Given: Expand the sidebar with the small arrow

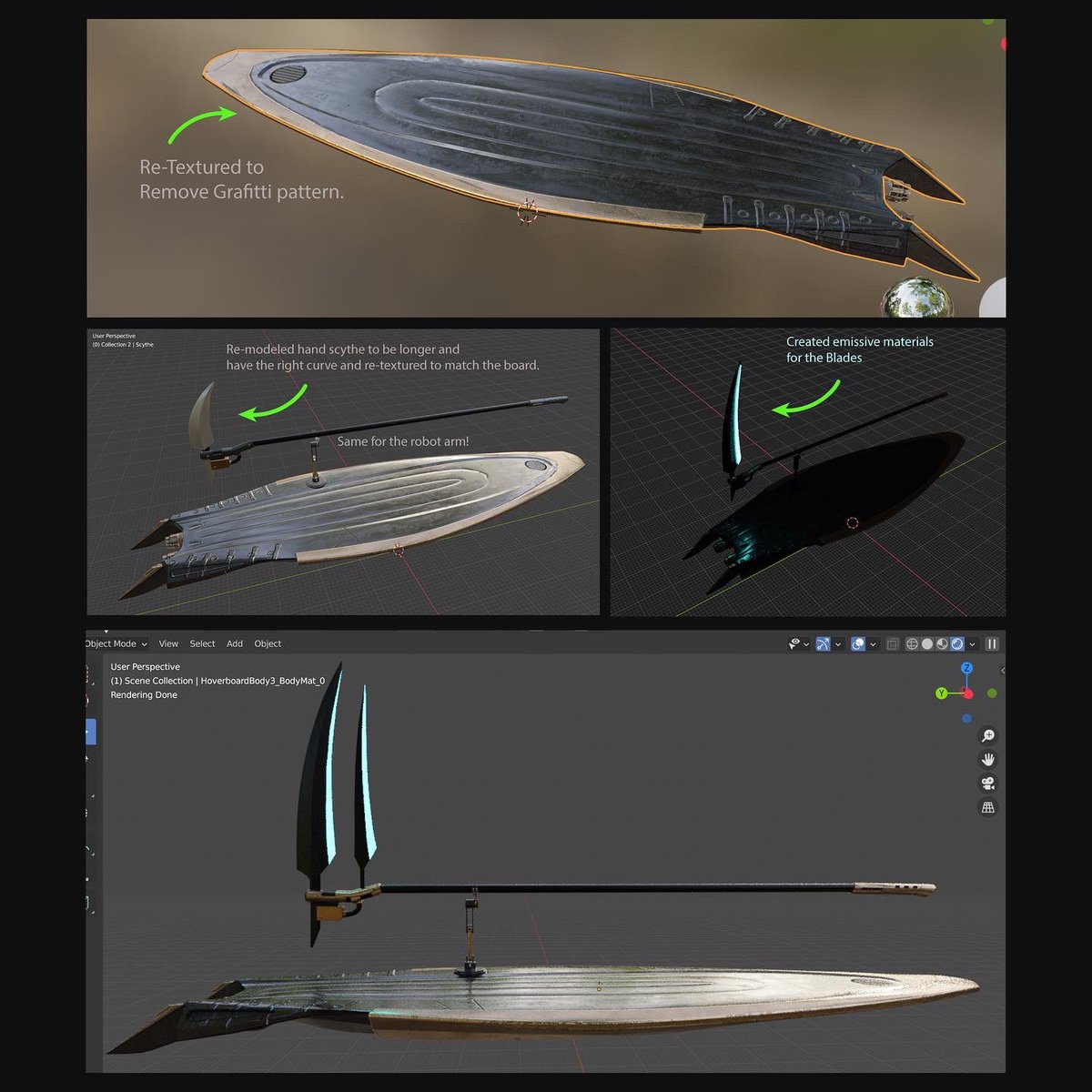Looking at the screenshot, I should pyautogui.click(x=1003, y=671).
